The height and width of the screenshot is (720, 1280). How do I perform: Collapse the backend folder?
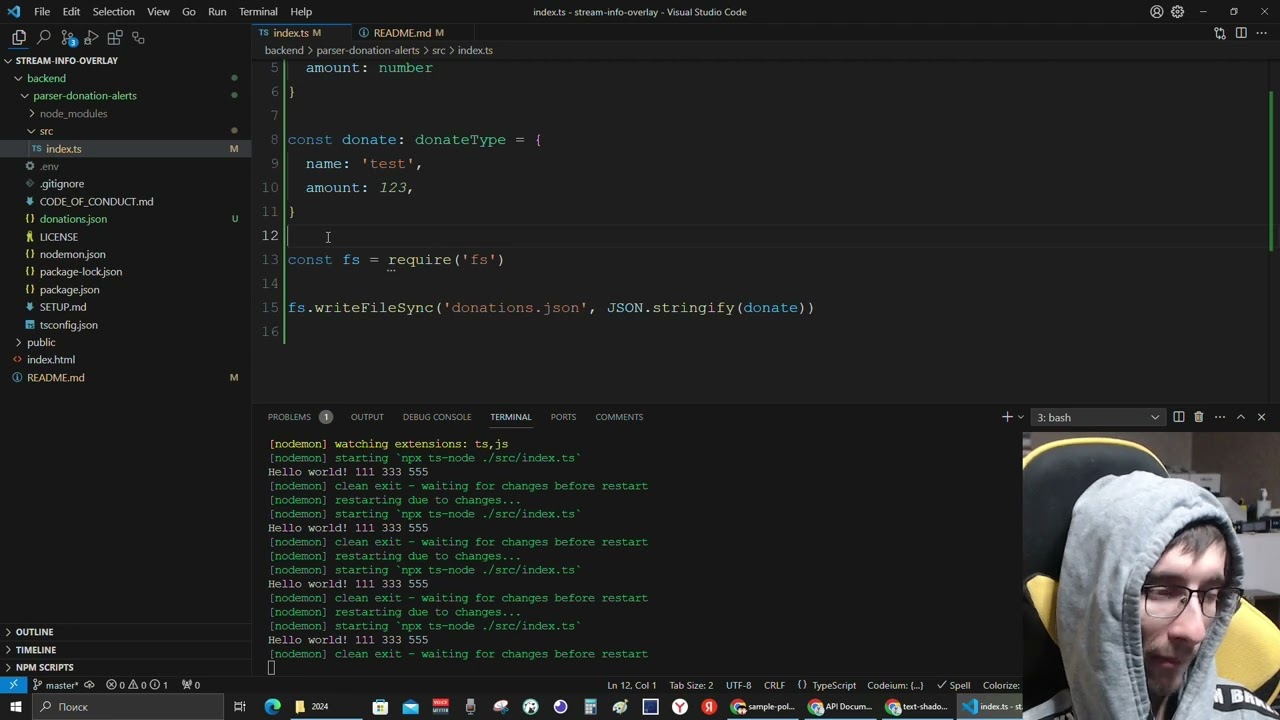[x=46, y=78]
